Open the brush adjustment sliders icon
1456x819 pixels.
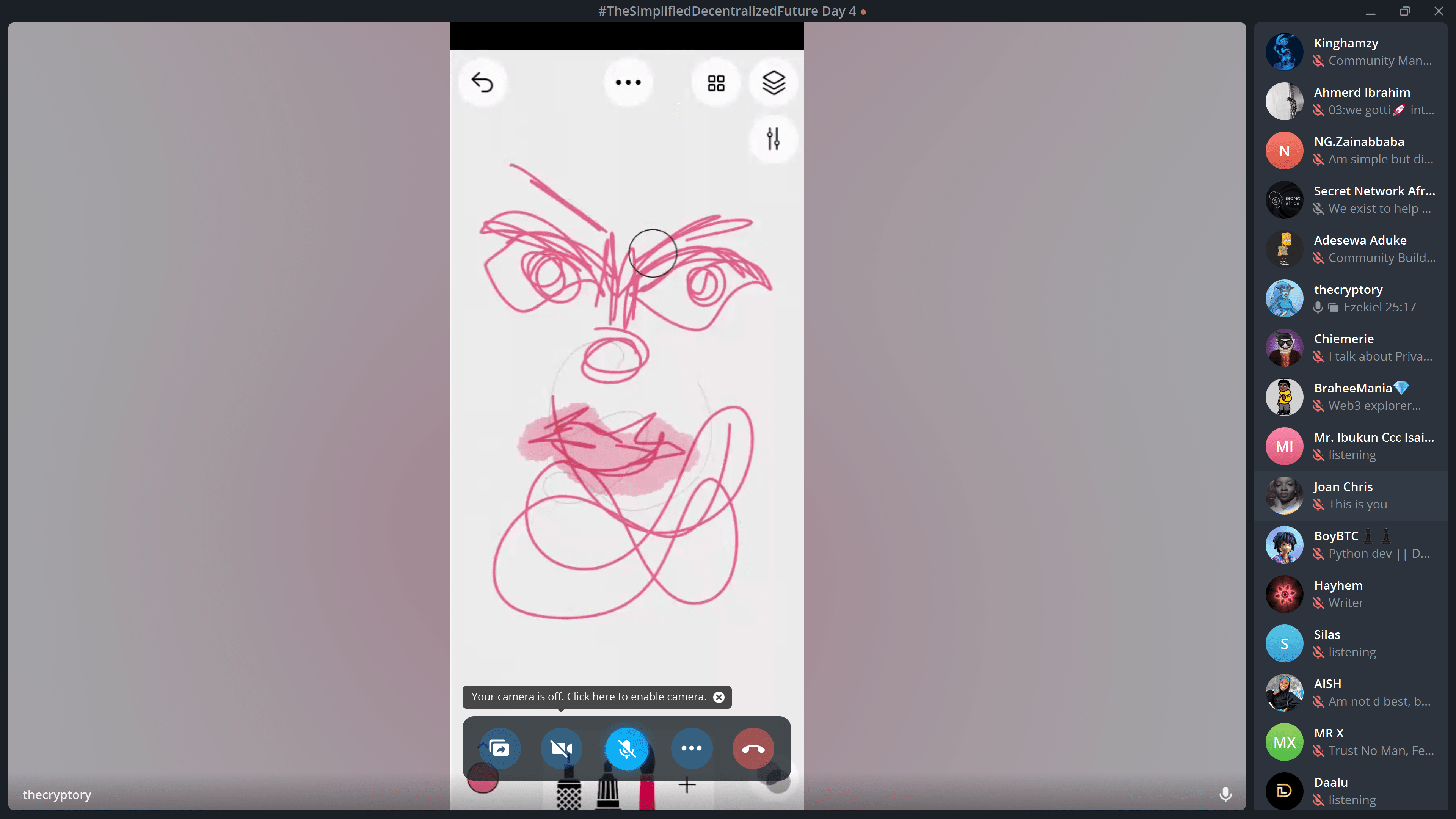point(773,138)
